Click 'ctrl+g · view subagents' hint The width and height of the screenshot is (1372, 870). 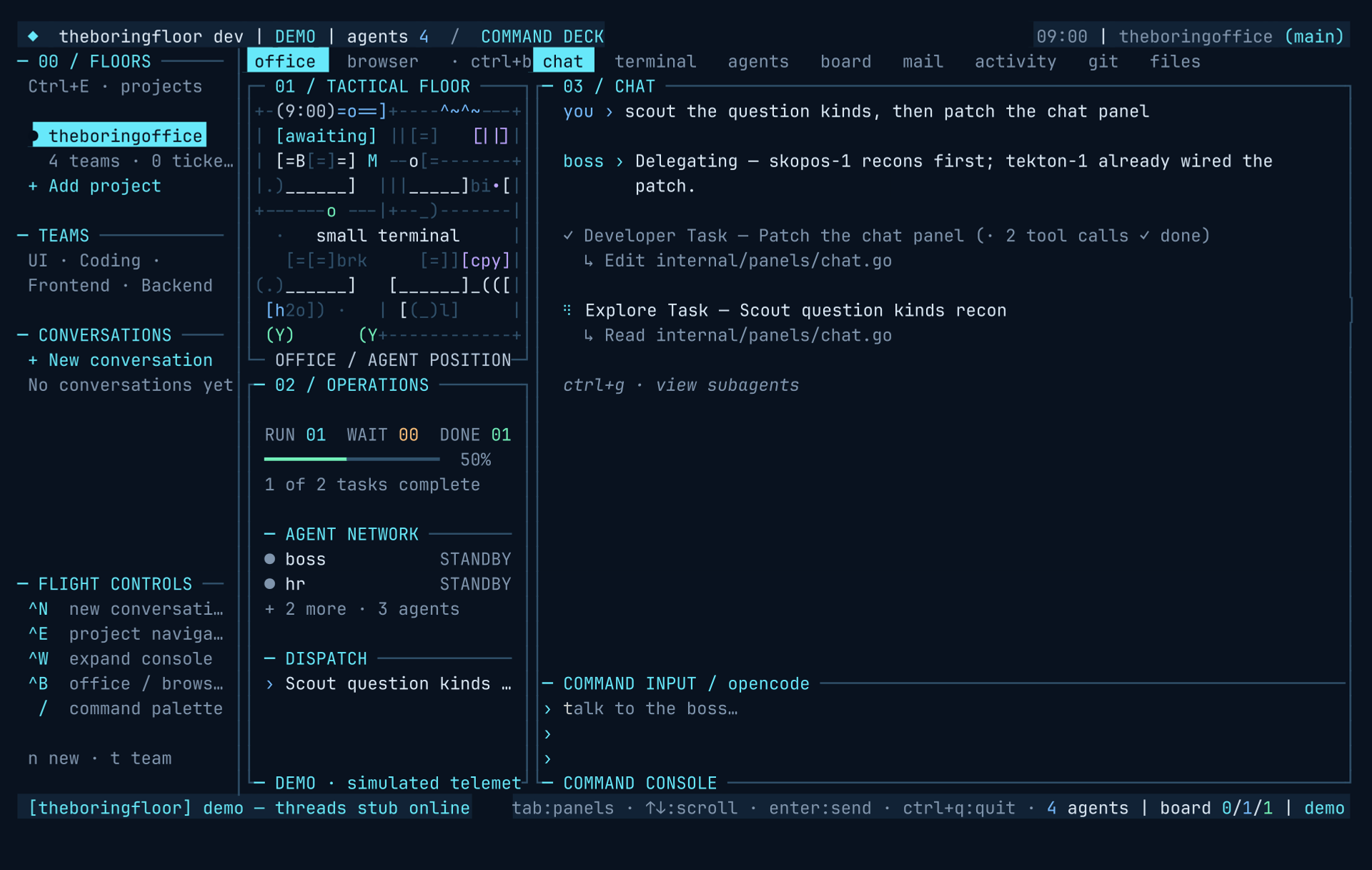[681, 385]
